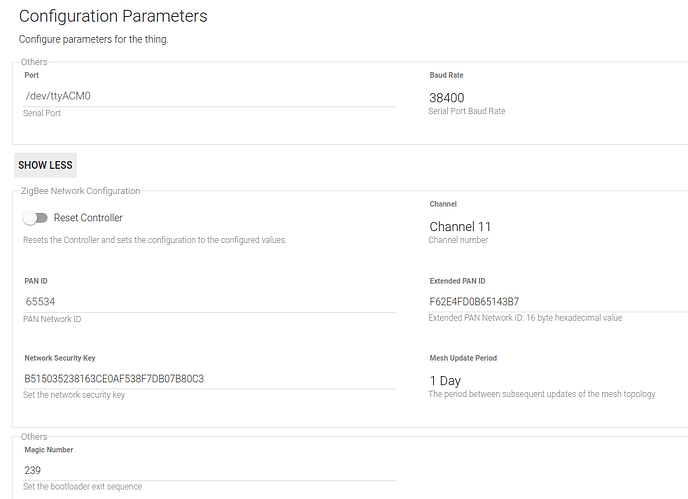Select the Network Security Key input field

coord(210,378)
